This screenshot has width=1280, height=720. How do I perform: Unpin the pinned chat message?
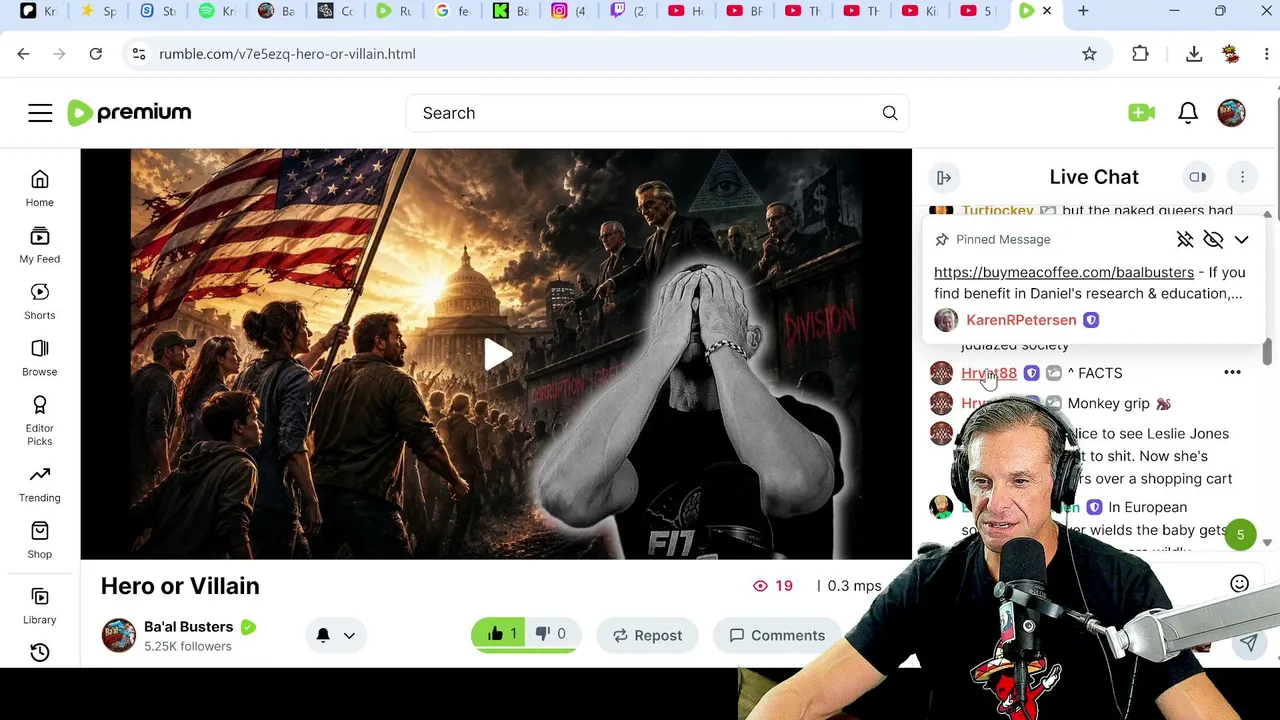point(1185,240)
